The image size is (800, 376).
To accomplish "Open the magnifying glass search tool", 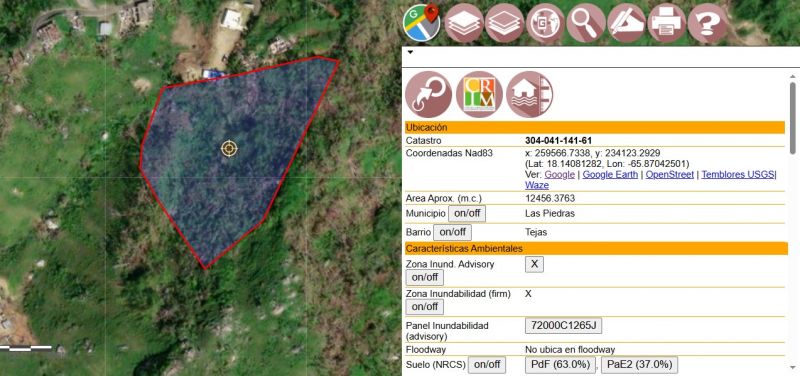I will click(x=586, y=23).
